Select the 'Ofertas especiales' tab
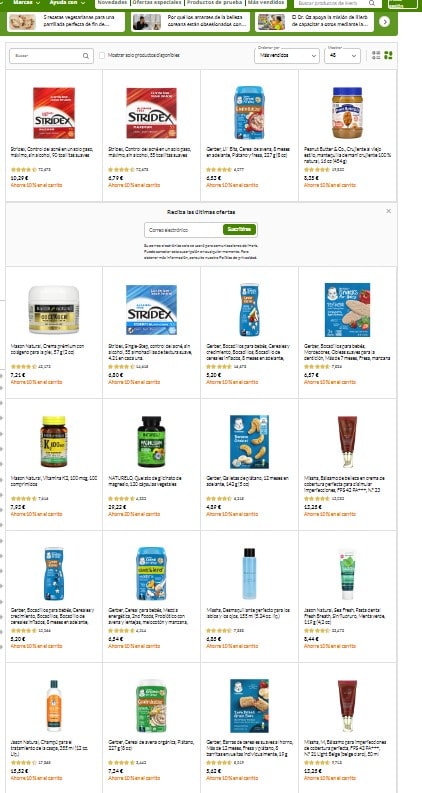Screen dimensions: 422x793 (157, 3)
